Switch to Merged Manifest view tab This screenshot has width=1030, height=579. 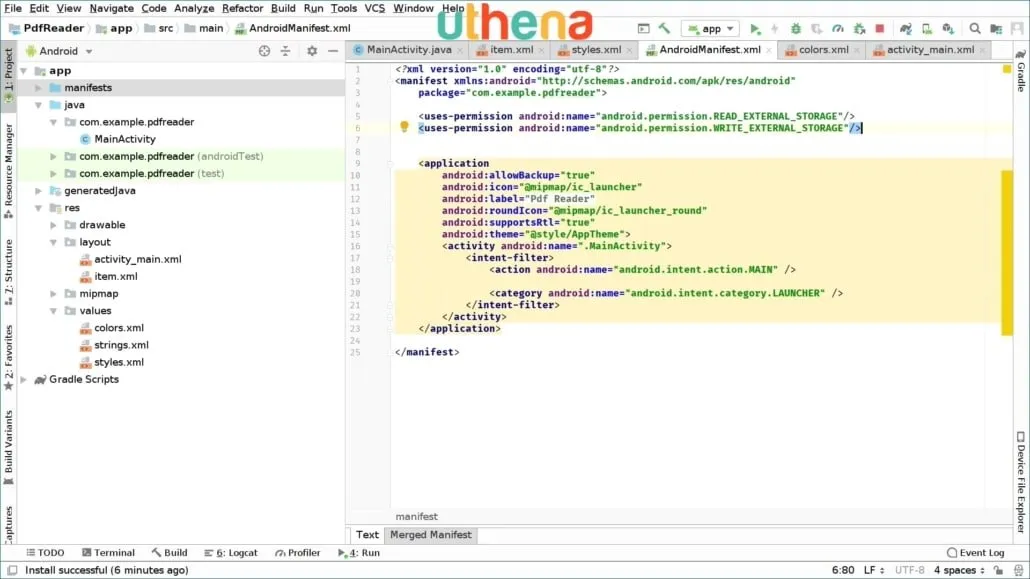pos(430,535)
